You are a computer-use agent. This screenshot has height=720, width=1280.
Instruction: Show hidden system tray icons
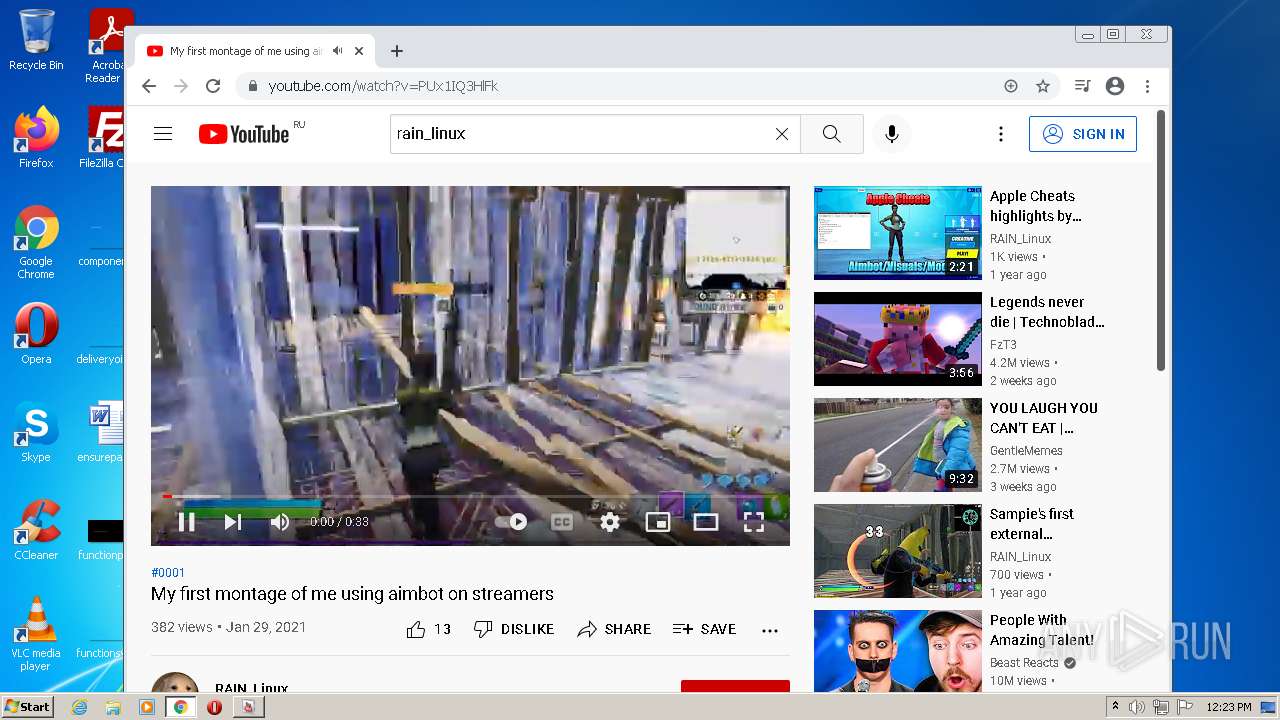point(1115,707)
